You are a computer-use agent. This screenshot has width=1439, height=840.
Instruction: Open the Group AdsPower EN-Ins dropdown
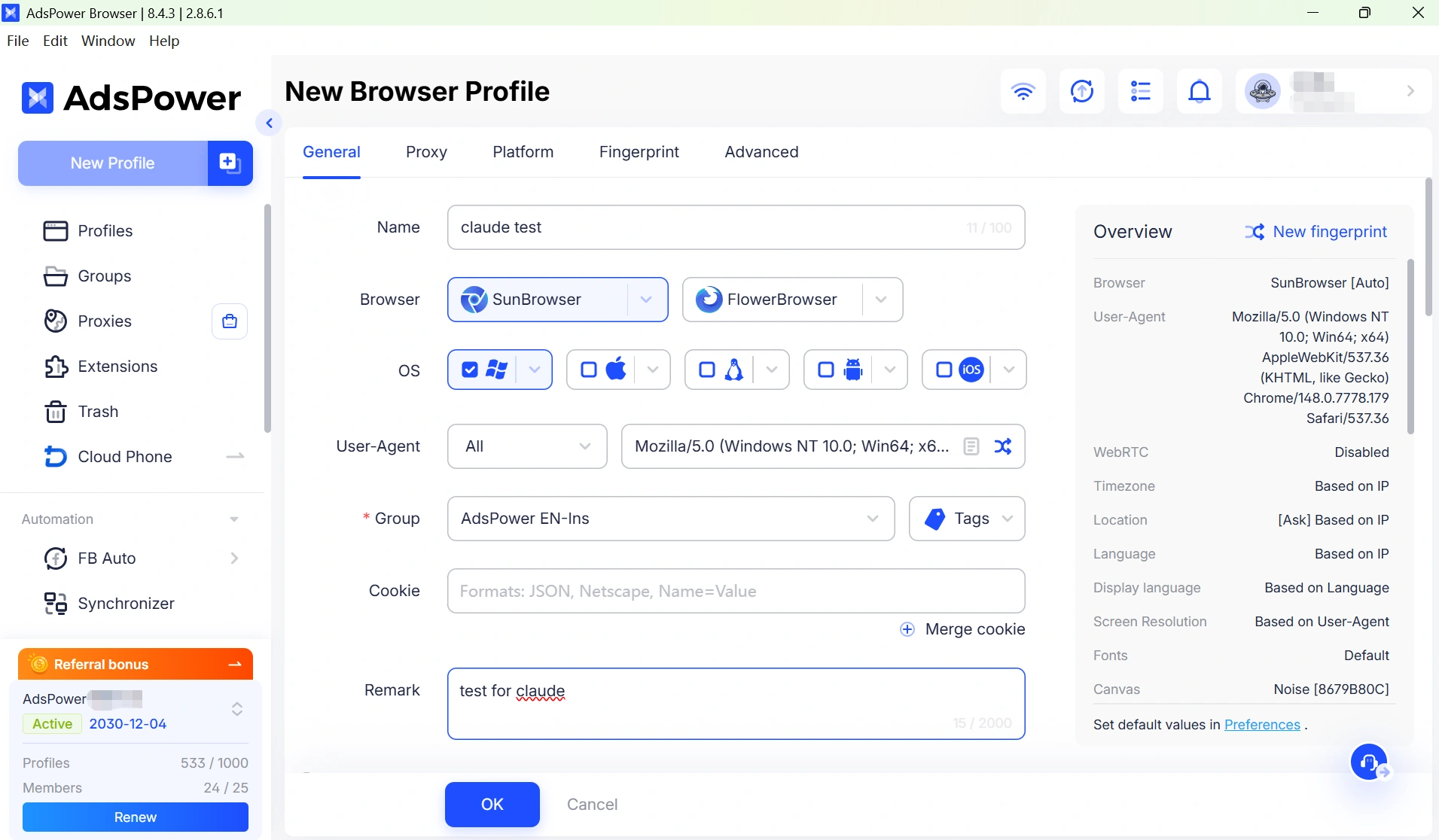point(671,519)
